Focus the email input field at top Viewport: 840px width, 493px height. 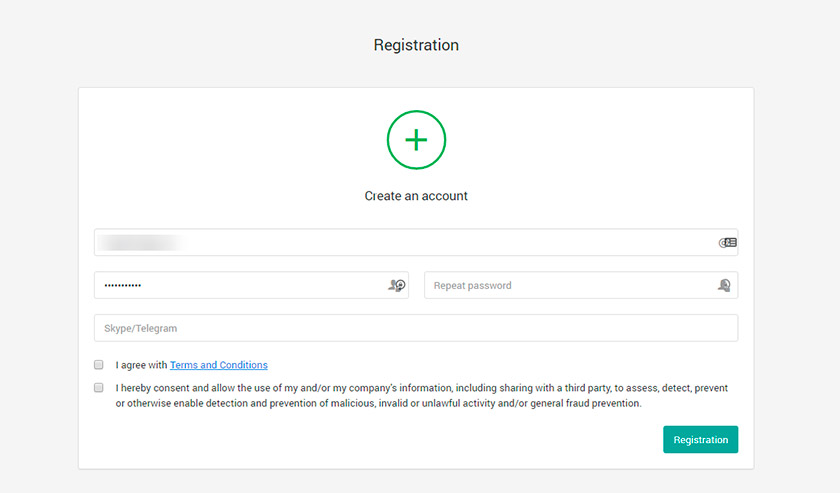(x=416, y=242)
